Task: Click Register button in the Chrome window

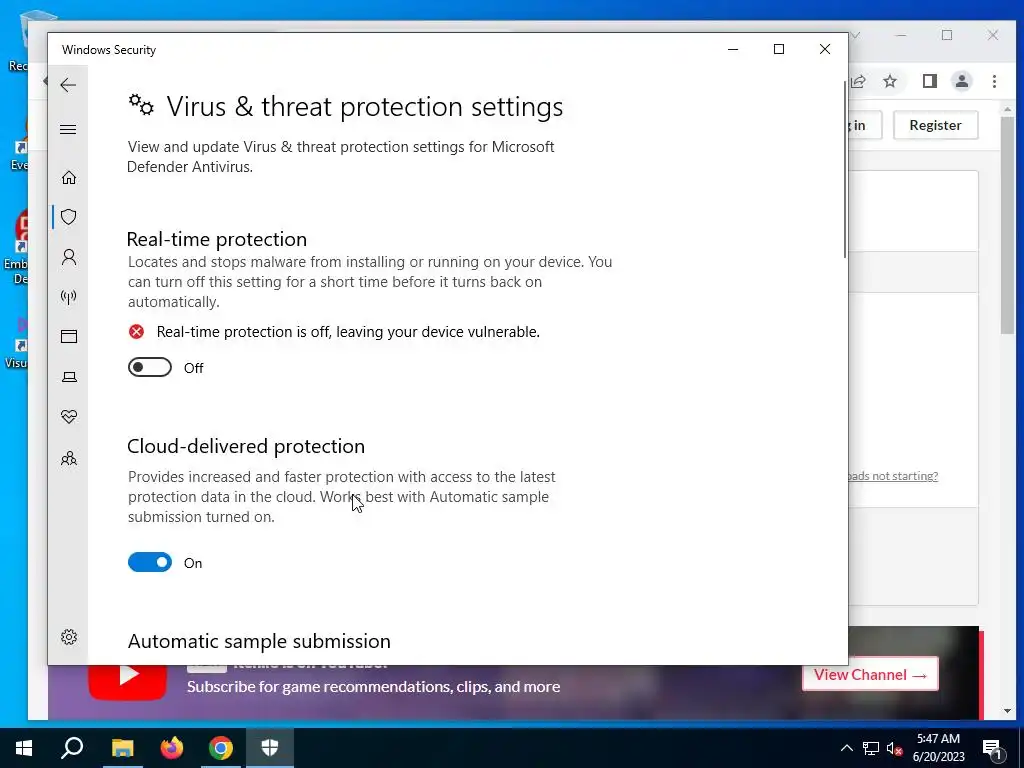Action: (x=935, y=125)
